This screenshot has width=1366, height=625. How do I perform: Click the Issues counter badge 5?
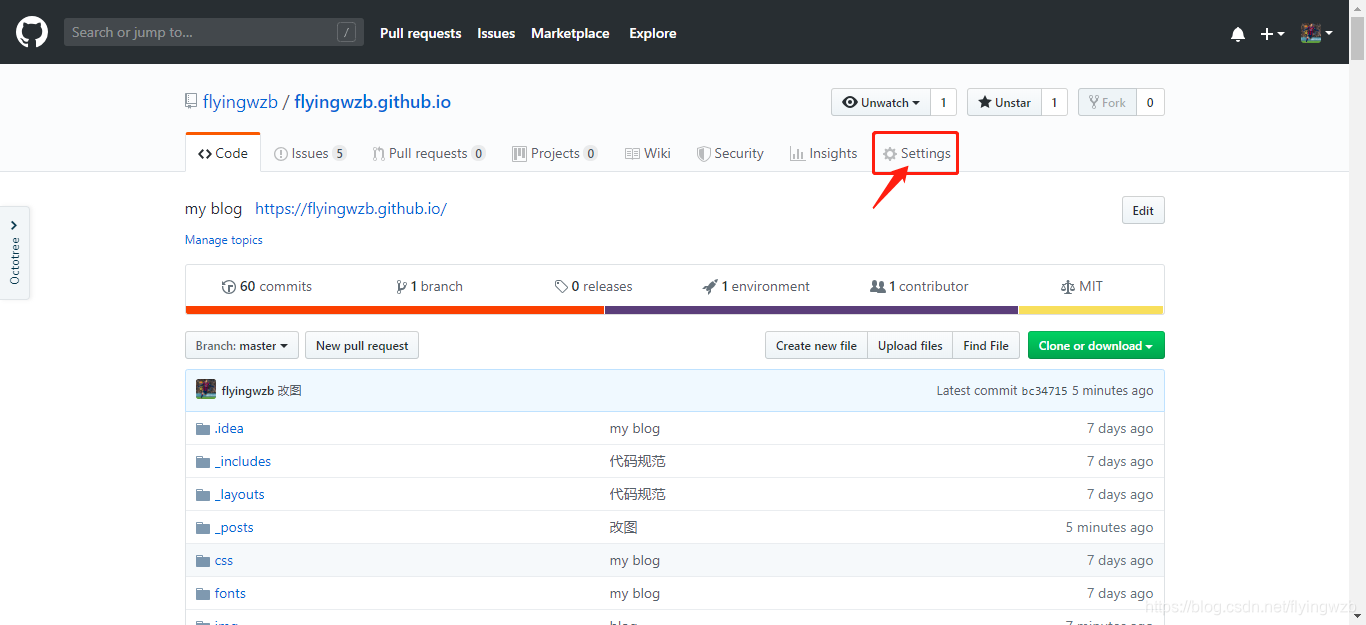click(340, 153)
